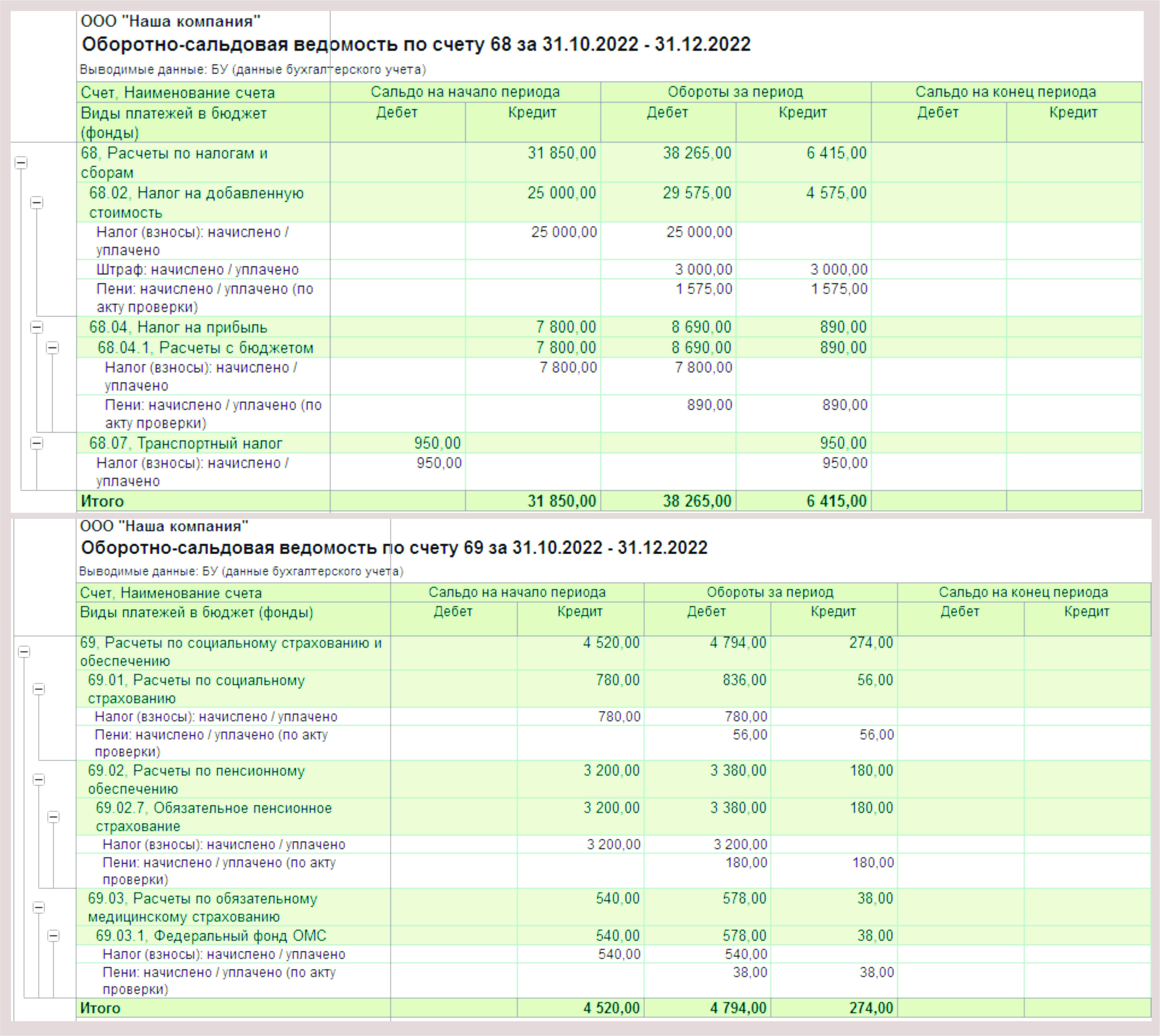Image resolution: width=1160 pixels, height=1036 pixels.
Task: Collapse the 68.07 Транспортный налог group
Action: (x=37, y=444)
